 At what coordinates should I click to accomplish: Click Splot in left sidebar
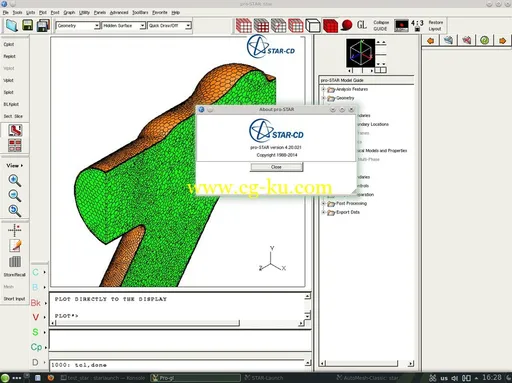tap(9, 92)
